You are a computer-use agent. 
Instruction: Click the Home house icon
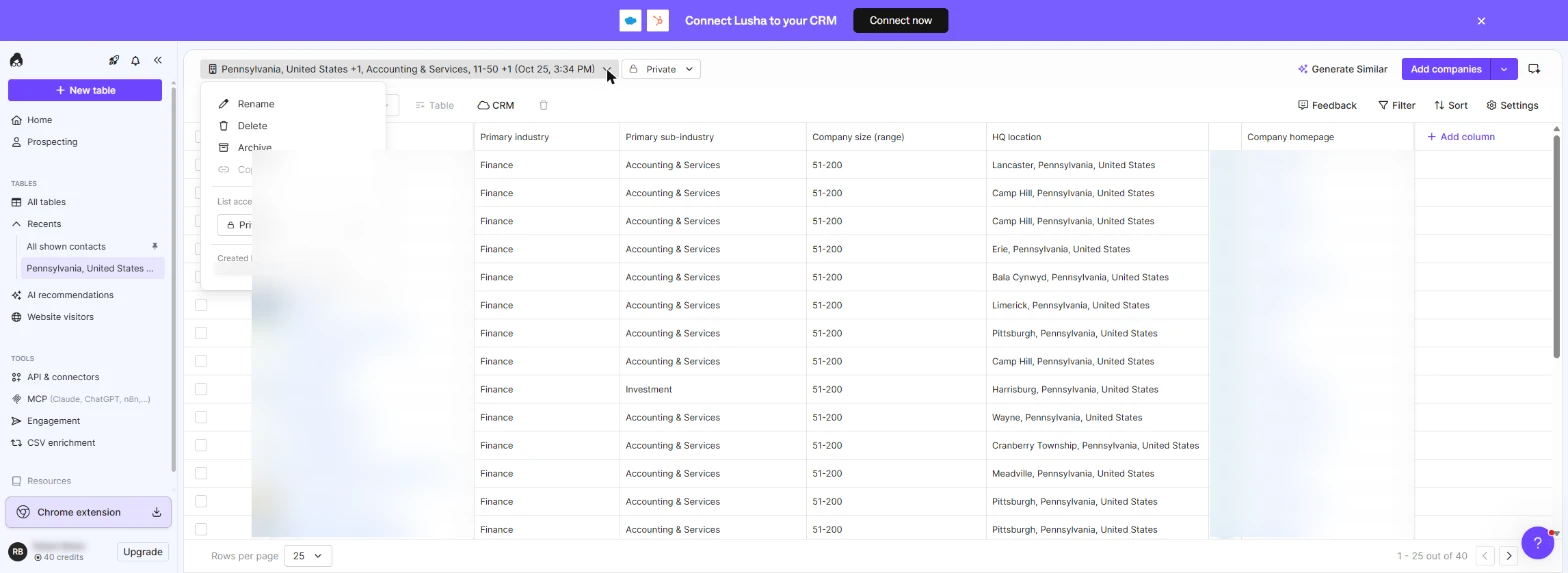point(16,120)
